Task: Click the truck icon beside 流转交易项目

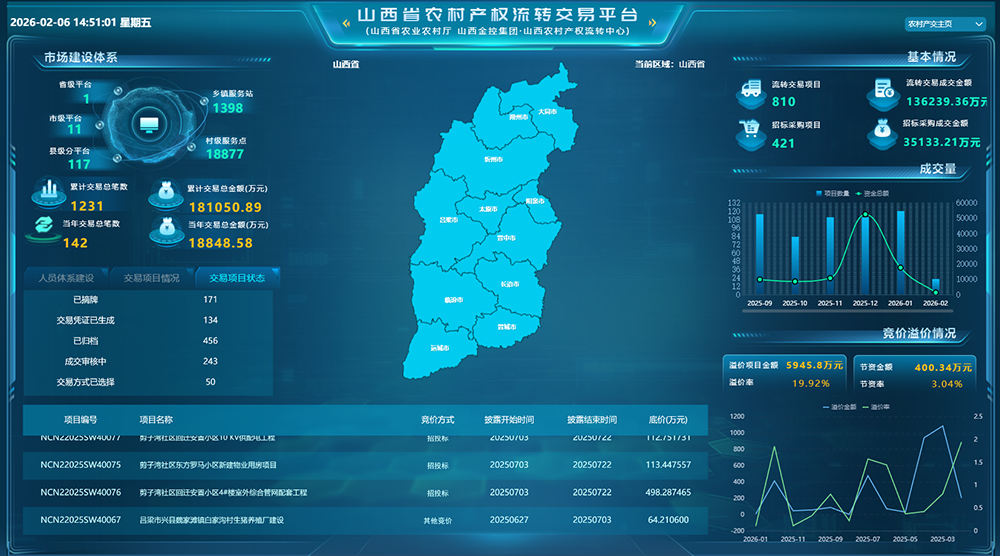Action: (749, 93)
